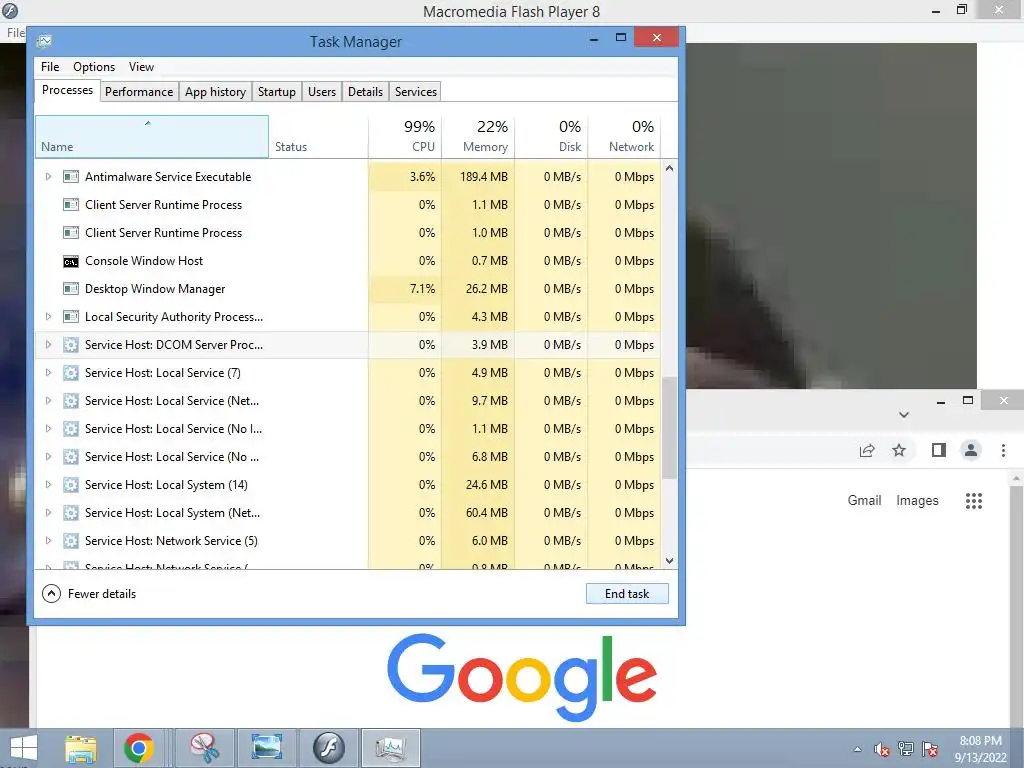Switch to Services tab
The height and width of the screenshot is (768, 1024).
click(416, 91)
